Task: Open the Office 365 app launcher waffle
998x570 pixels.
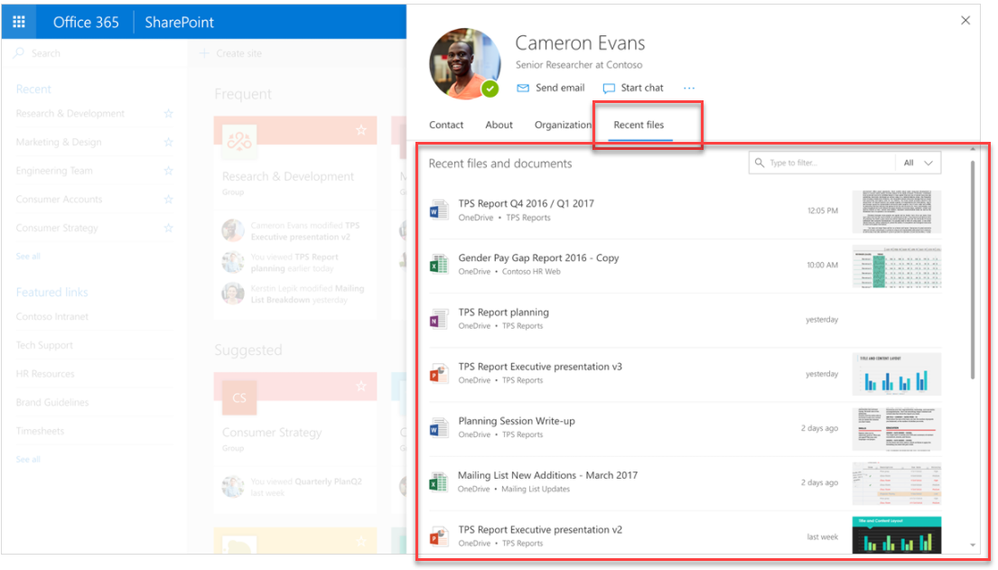Action: click(x=19, y=22)
